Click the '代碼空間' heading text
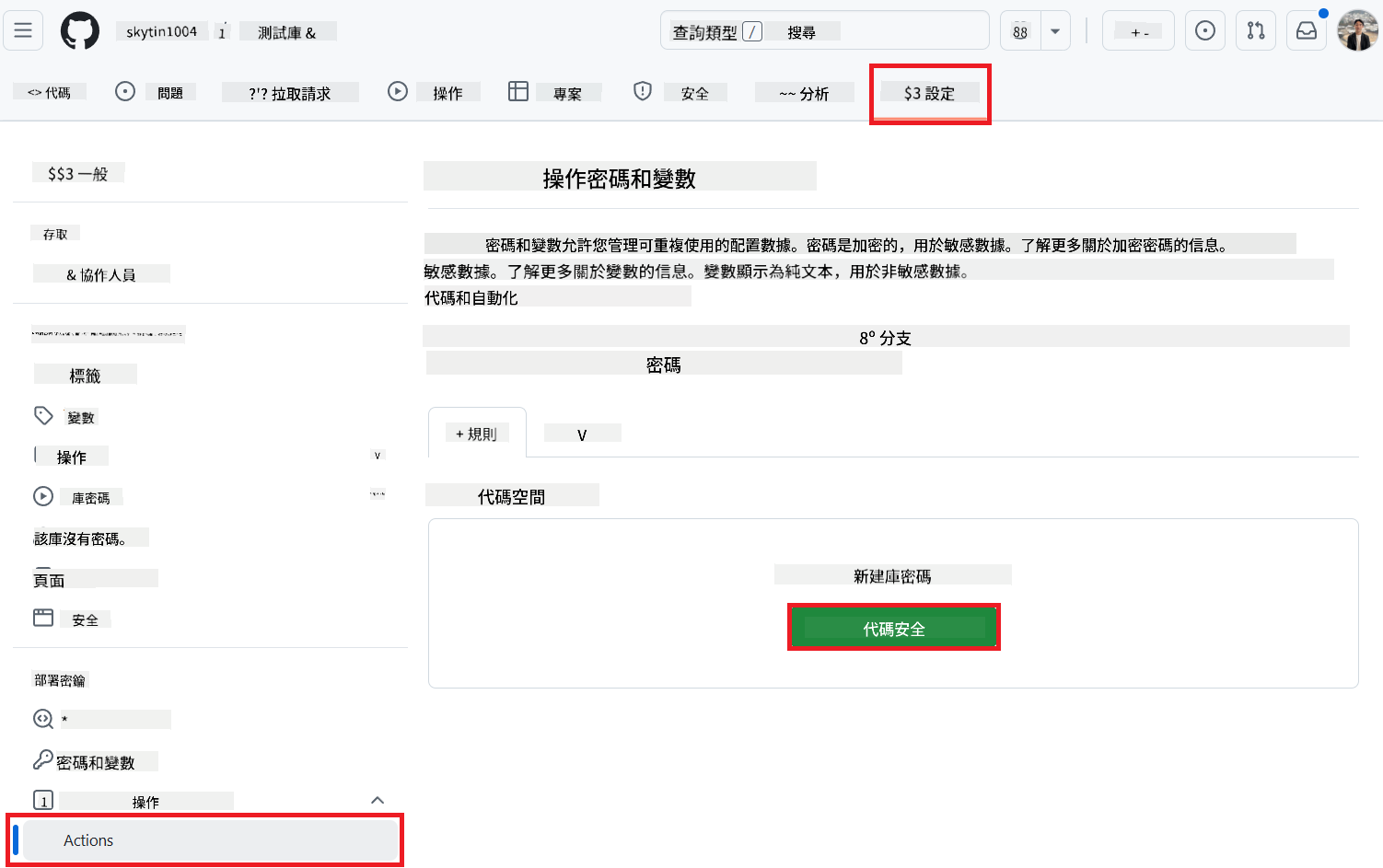 [x=511, y=497]
